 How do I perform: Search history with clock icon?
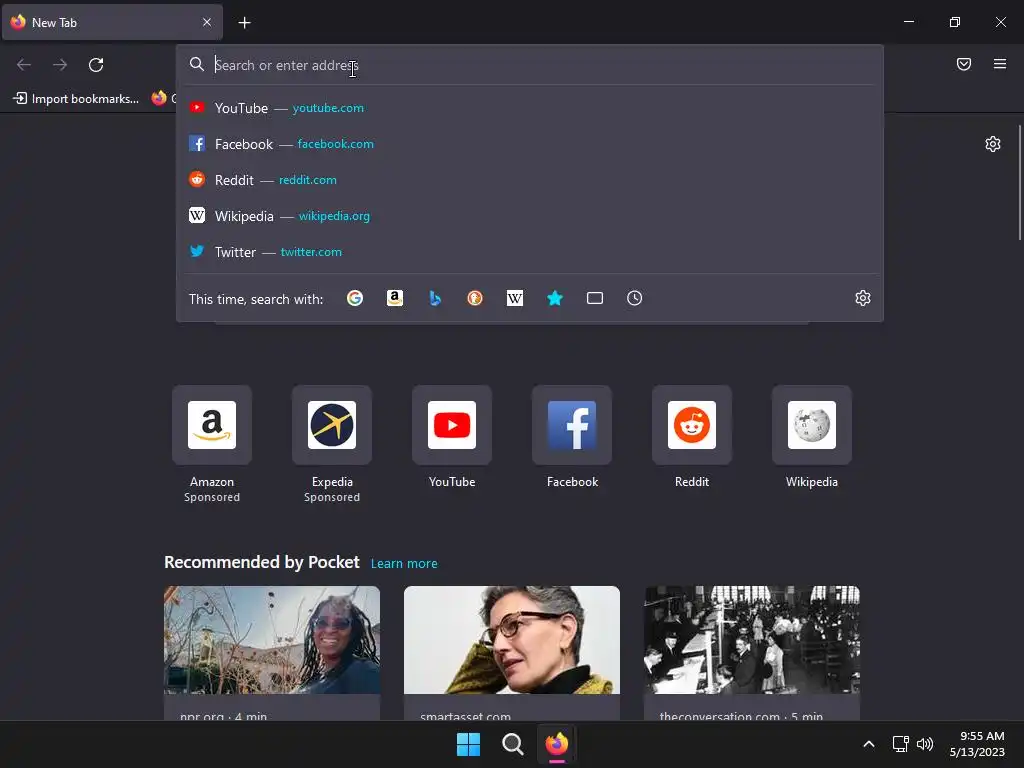point(634,298)
